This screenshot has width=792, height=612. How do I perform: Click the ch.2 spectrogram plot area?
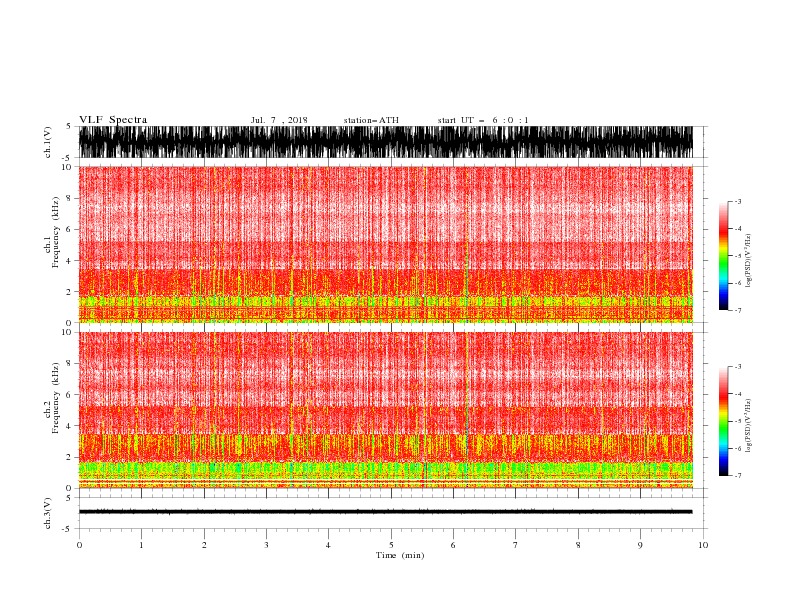click(385, 410)
